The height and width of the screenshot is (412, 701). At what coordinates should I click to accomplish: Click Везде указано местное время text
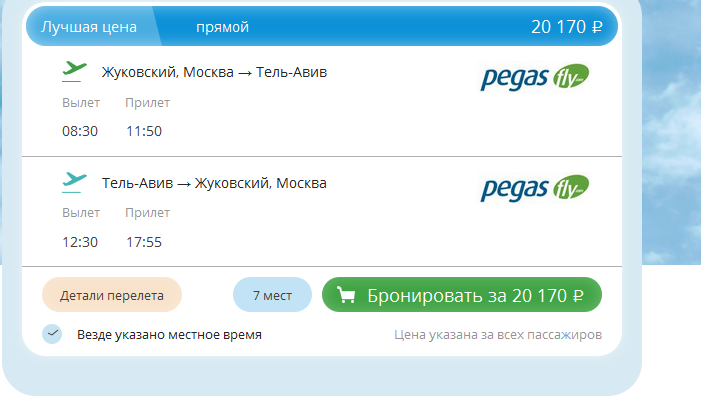(x=169, y=334)
